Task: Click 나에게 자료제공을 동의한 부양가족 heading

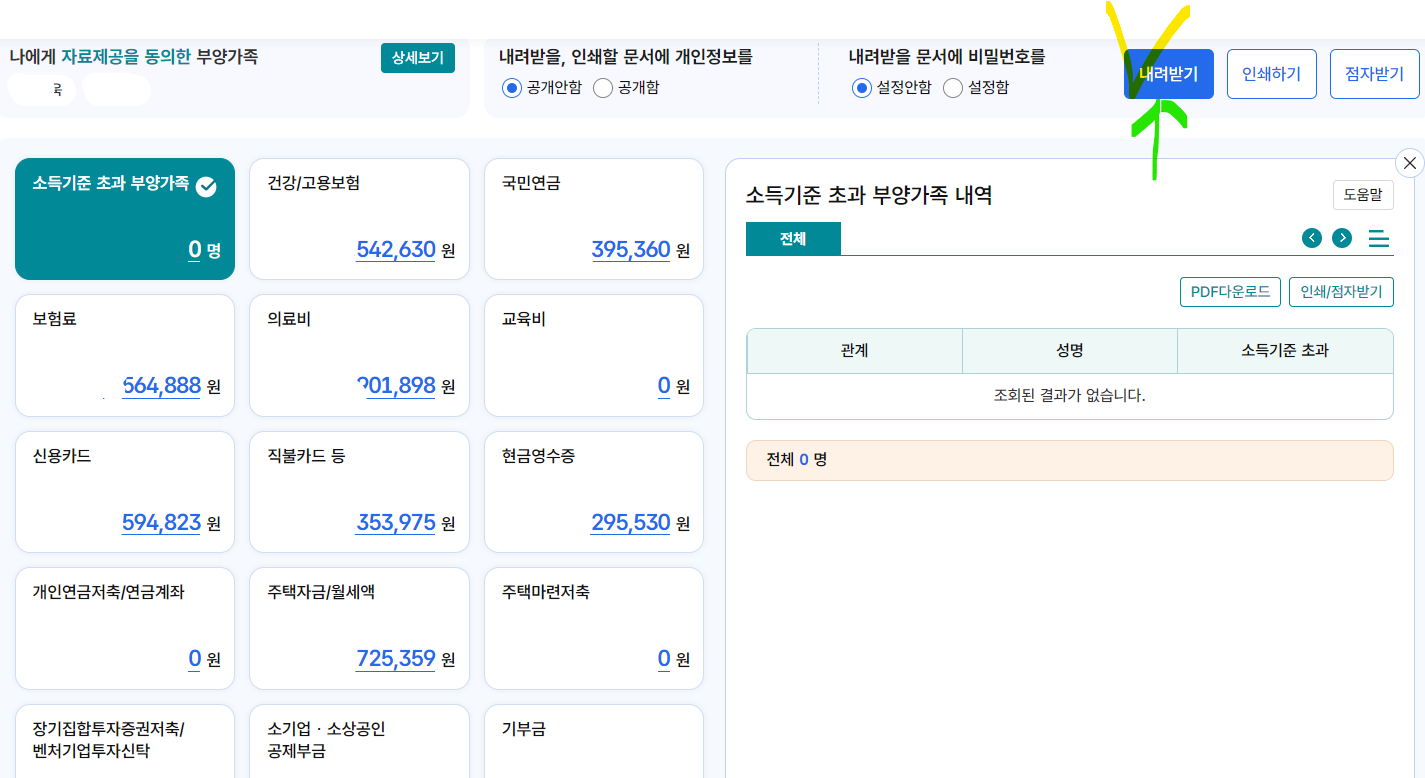Action: point(134,57)
